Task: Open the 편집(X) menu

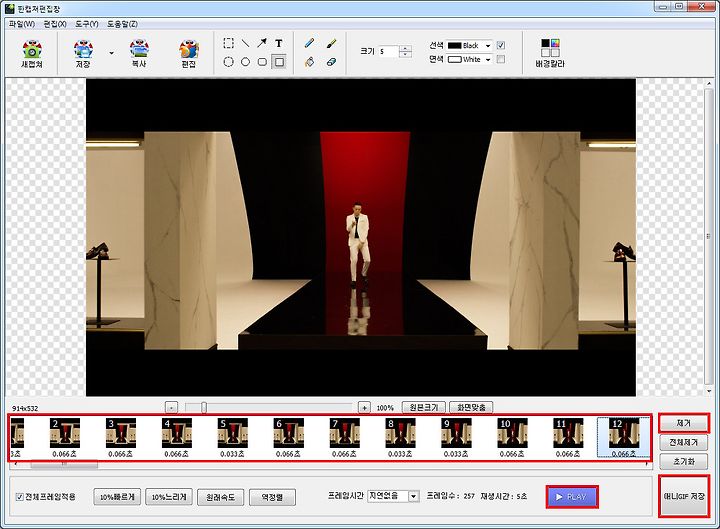Action: click(55, 24)
